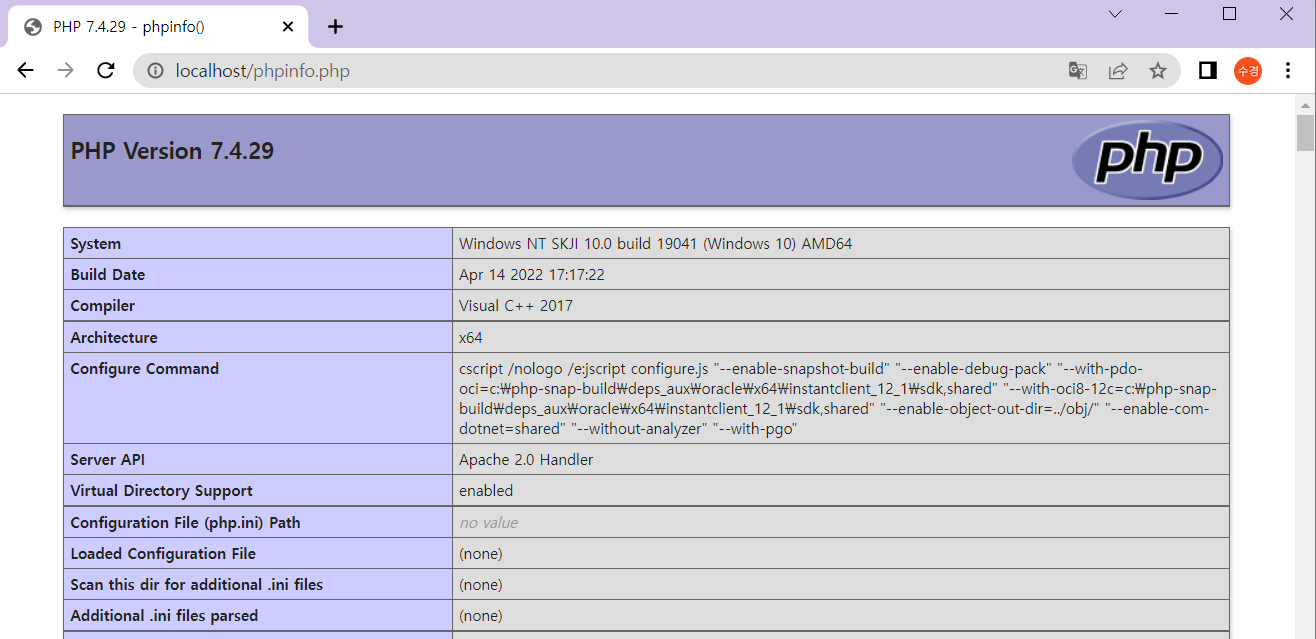Viewport: 1316px width, 639px height.
Task: Bookmark this tab with the star
Action: pyautogui.click(x=1158, y=71)
